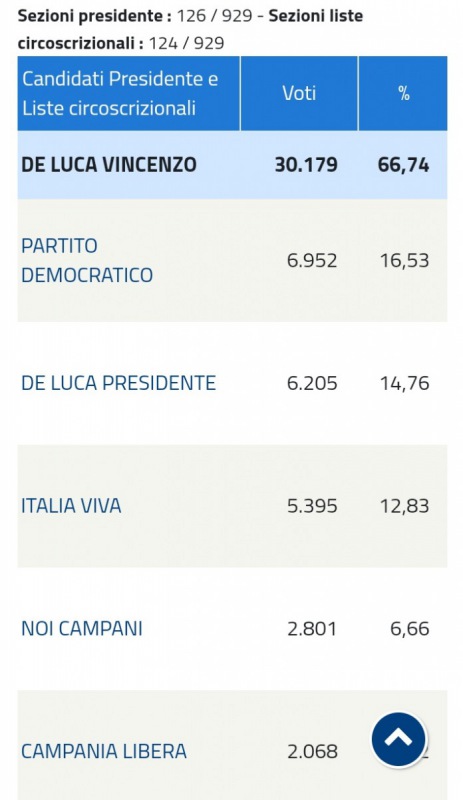Select the 12,83 percentage value
Viewport: 463px width, 800px height.
tap(404, 506)
